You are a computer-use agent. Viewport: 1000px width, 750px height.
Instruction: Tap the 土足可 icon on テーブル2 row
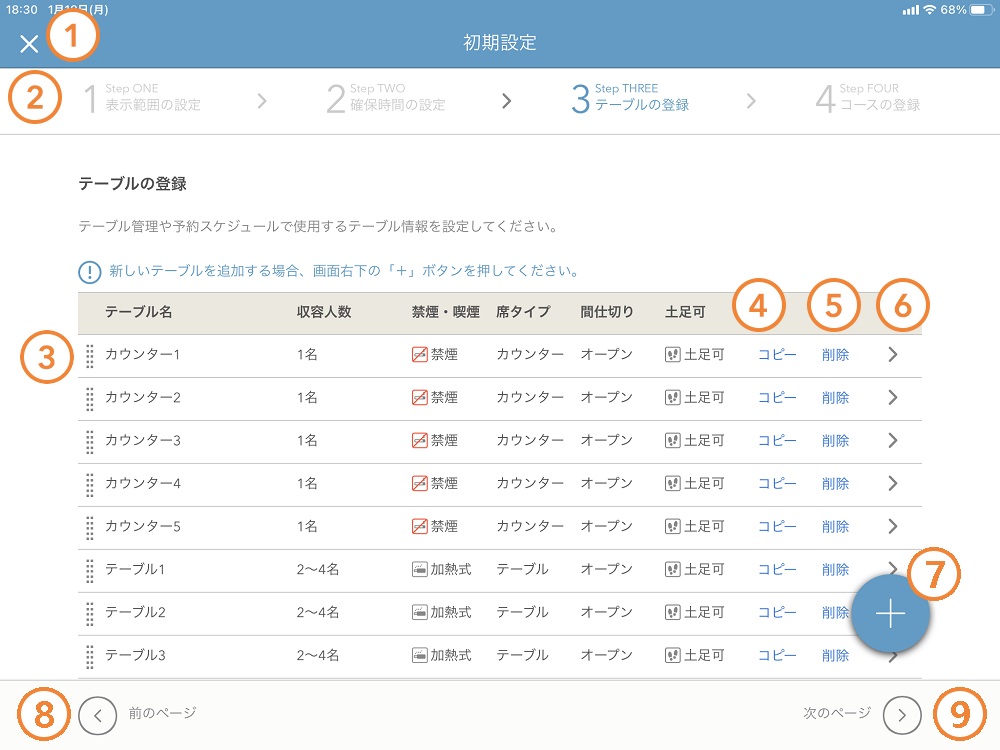[x=671, y=612]
